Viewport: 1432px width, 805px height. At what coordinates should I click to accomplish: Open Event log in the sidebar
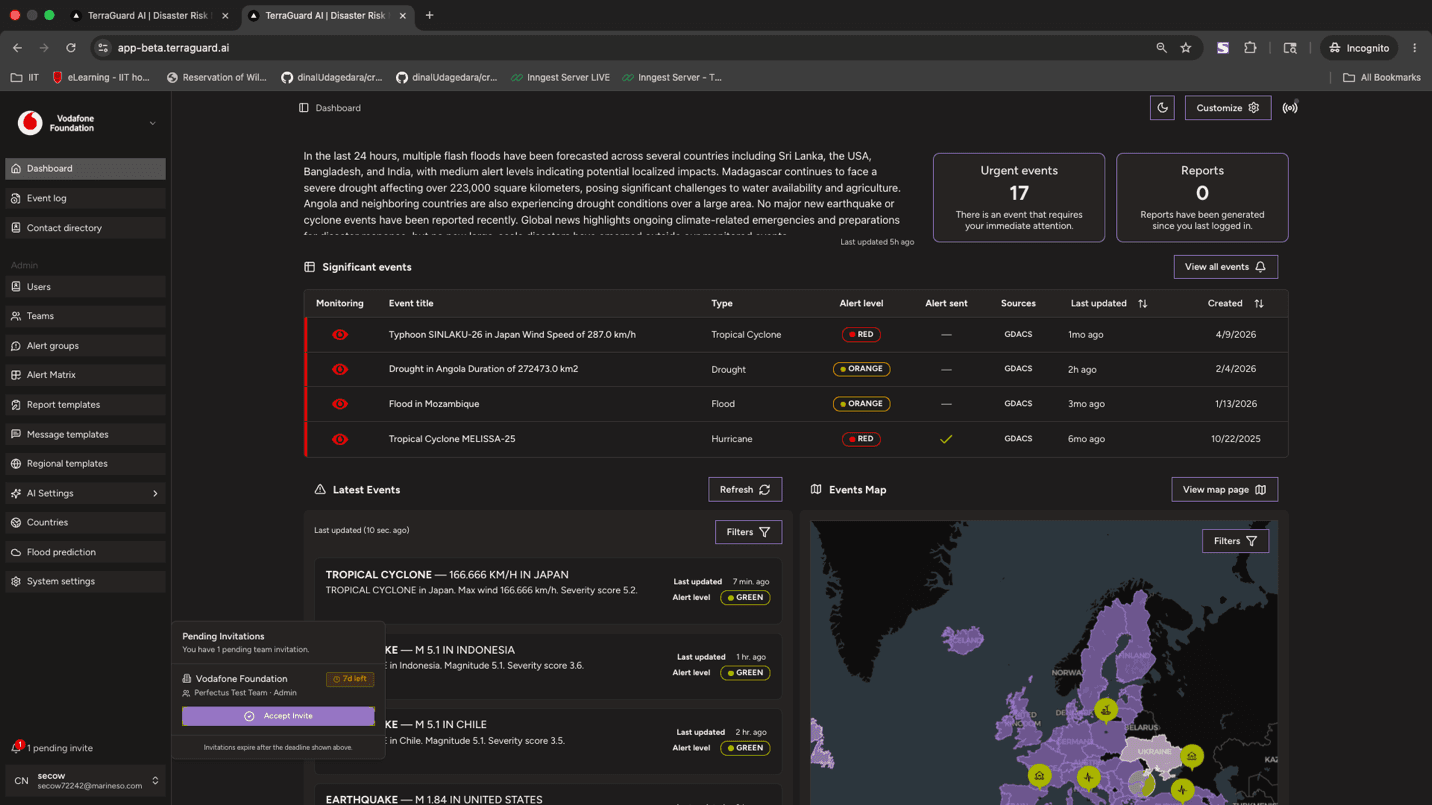pos(86,198)
